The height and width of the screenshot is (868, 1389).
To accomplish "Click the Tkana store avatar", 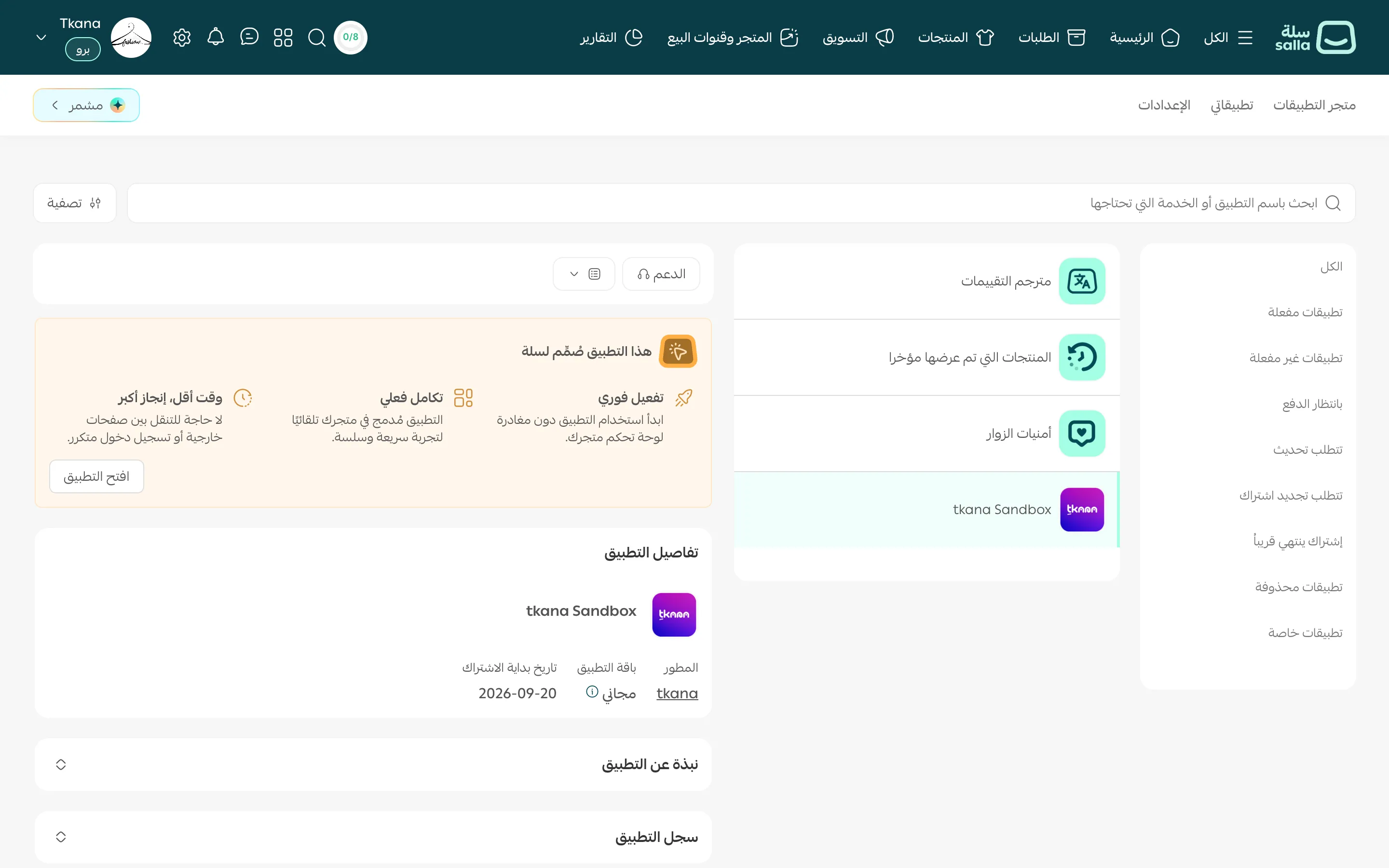I will click(131, 37).
